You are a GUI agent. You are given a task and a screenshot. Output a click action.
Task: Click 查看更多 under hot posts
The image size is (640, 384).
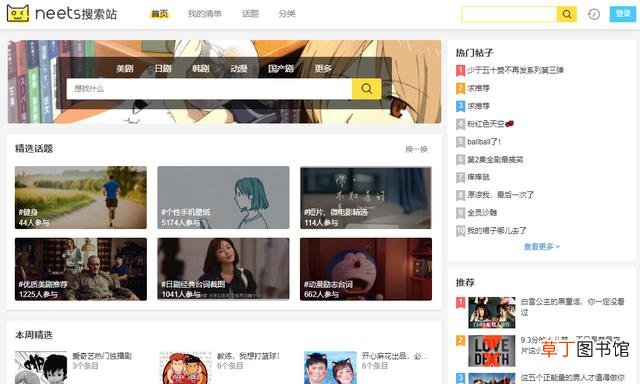coord(542,246)
